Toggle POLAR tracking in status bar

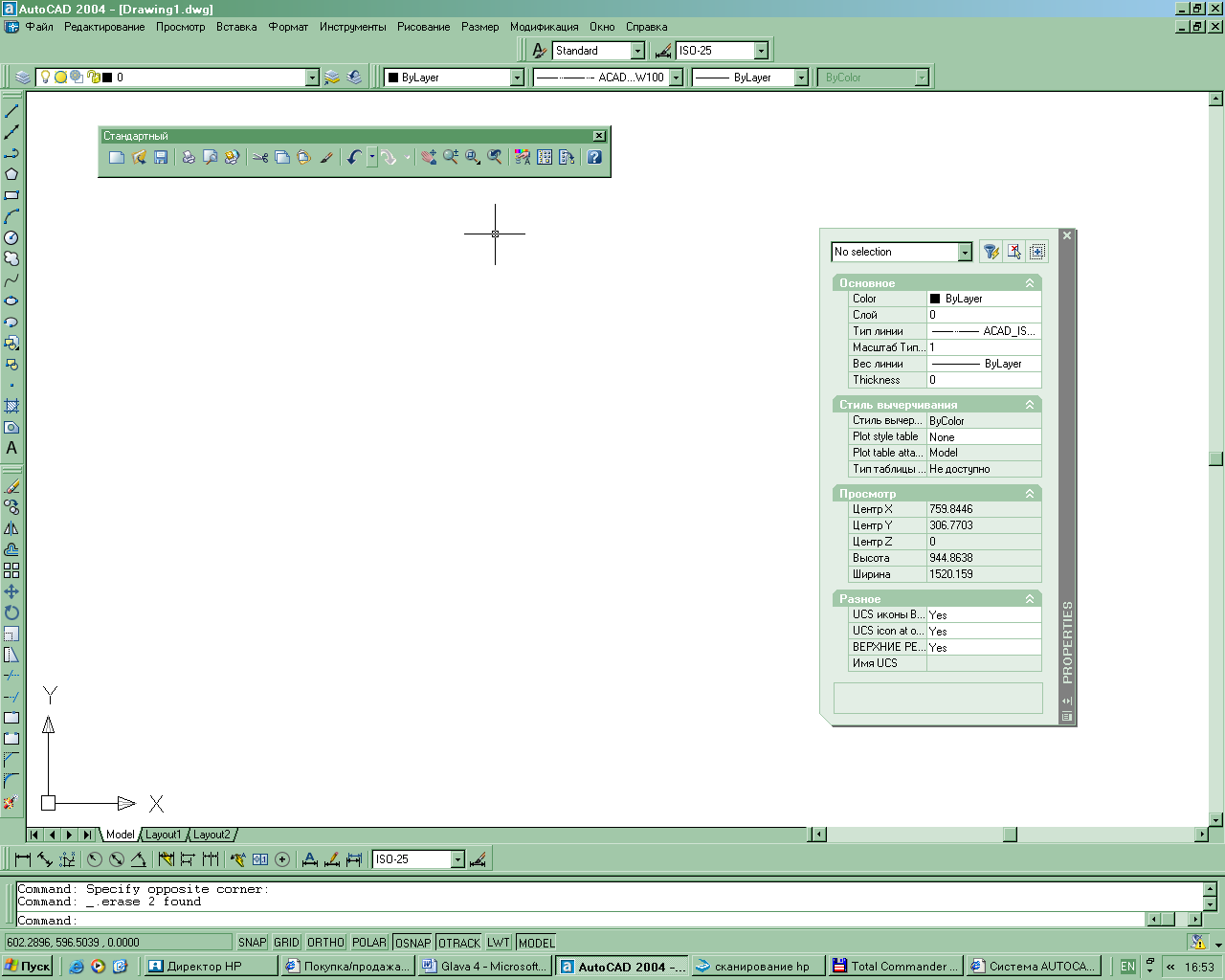pyautogui.click(x=369, y=943)
